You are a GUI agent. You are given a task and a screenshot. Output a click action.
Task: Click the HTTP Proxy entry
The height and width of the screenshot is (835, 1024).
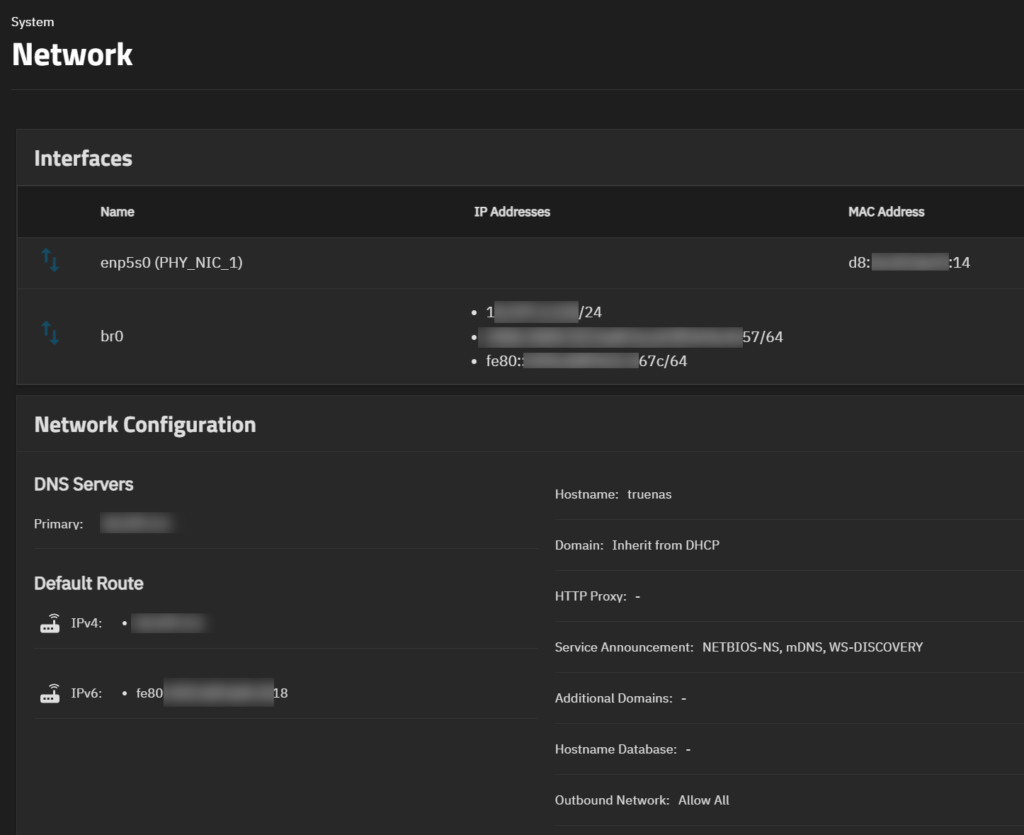[x=598, y=596]
